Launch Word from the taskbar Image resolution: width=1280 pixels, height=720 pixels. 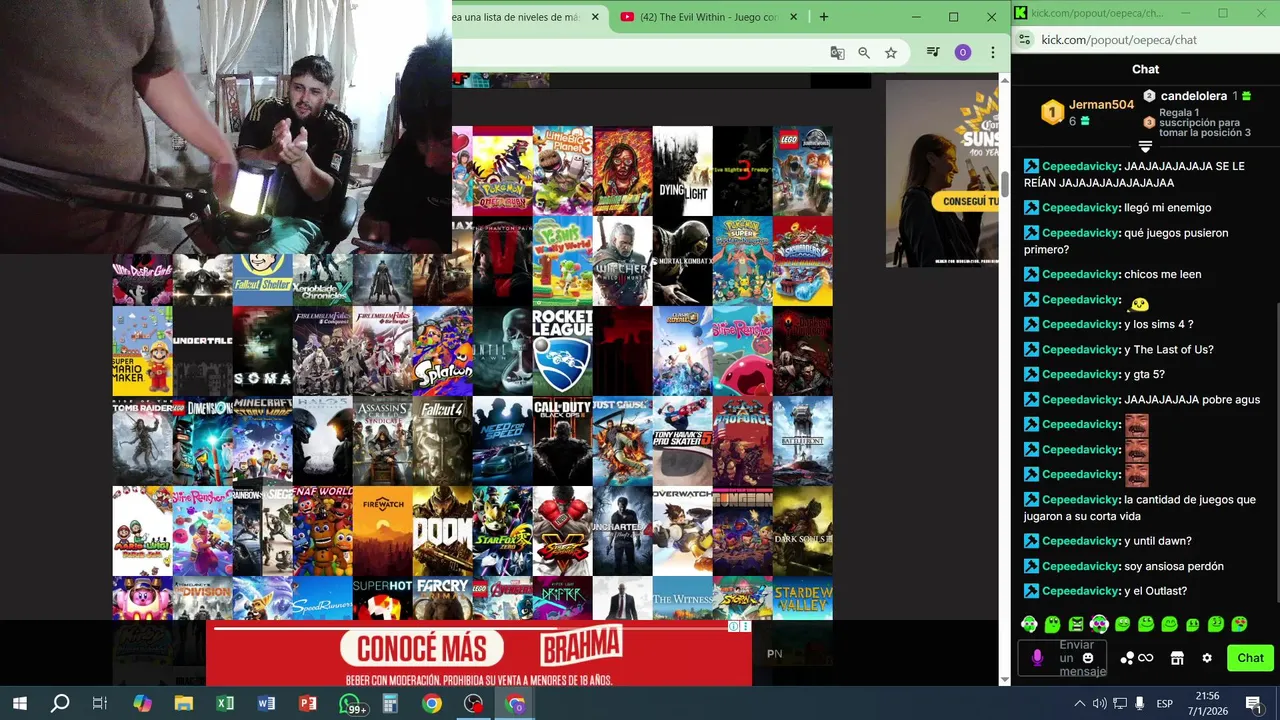[x=266, y=703]
